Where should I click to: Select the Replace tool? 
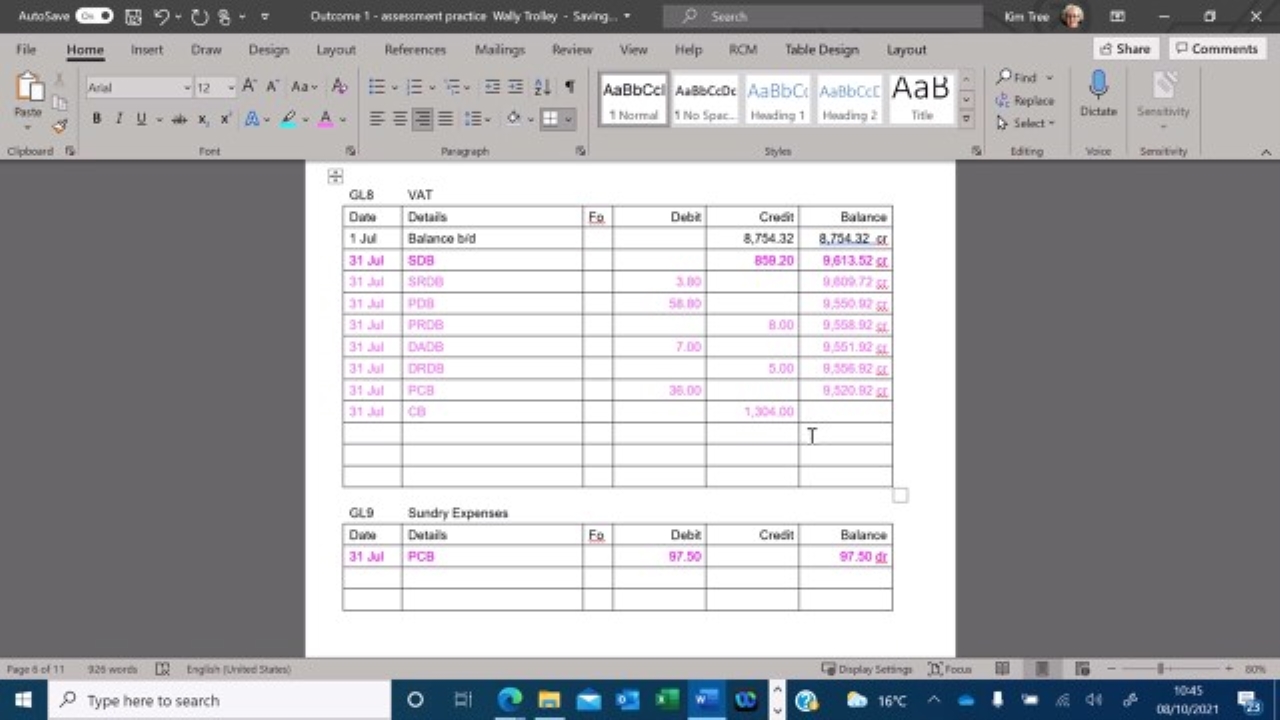click(1030, 100)
